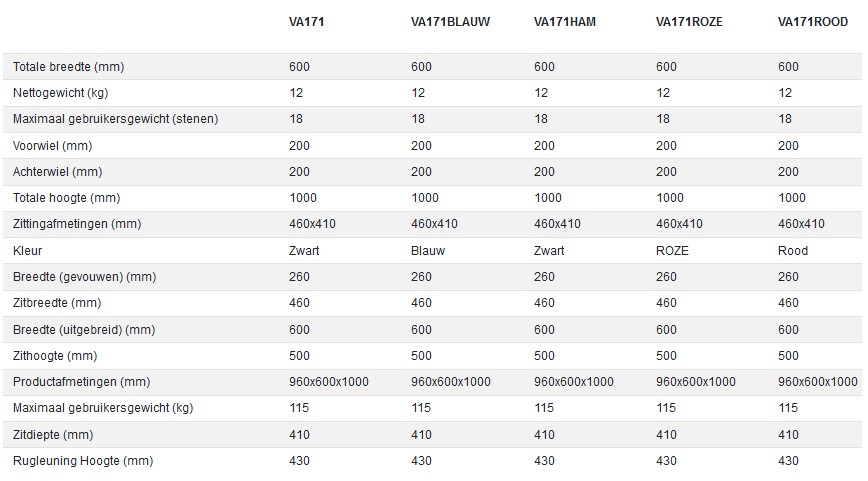Click the Rugleuning Hoogte (mm) label
The height and width of the screenshot is (481, 868).
(83, 461)
